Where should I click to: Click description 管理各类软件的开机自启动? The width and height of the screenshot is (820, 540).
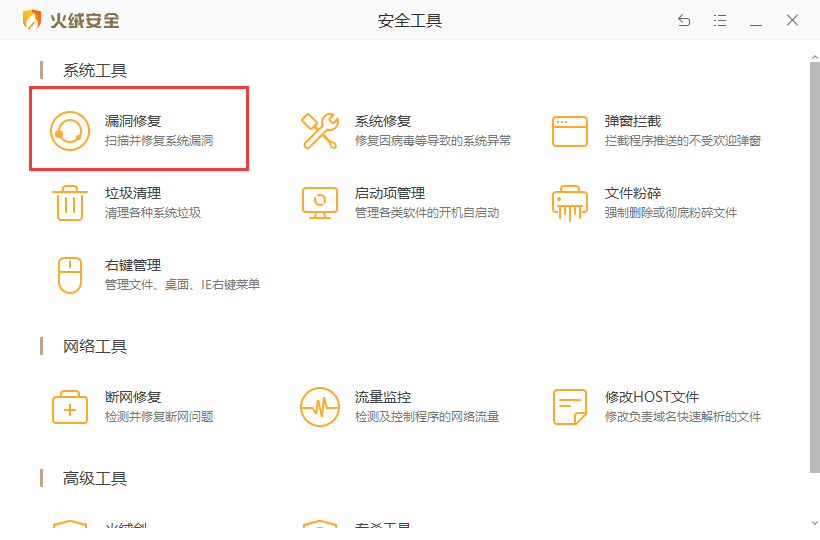tap(427, 213)
